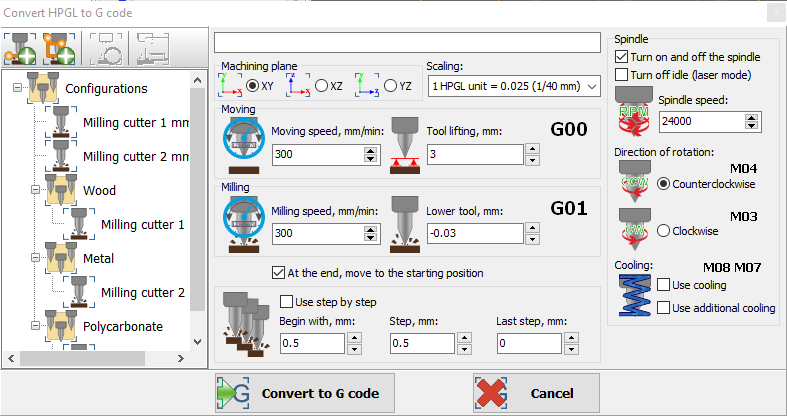
Task: Click tree scroll down arrow
Action: [x=197, y=342]
